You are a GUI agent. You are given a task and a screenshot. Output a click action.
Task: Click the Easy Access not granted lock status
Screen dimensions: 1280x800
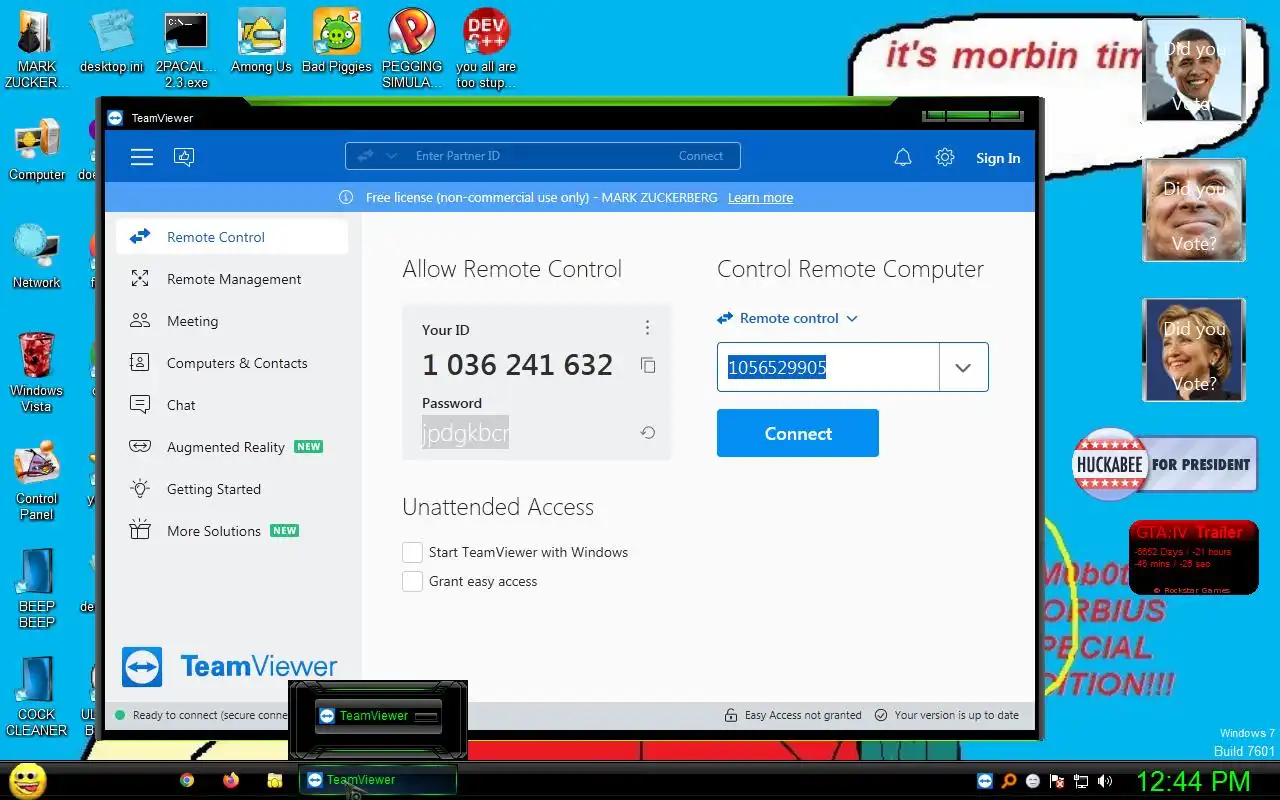pos(794,715)
